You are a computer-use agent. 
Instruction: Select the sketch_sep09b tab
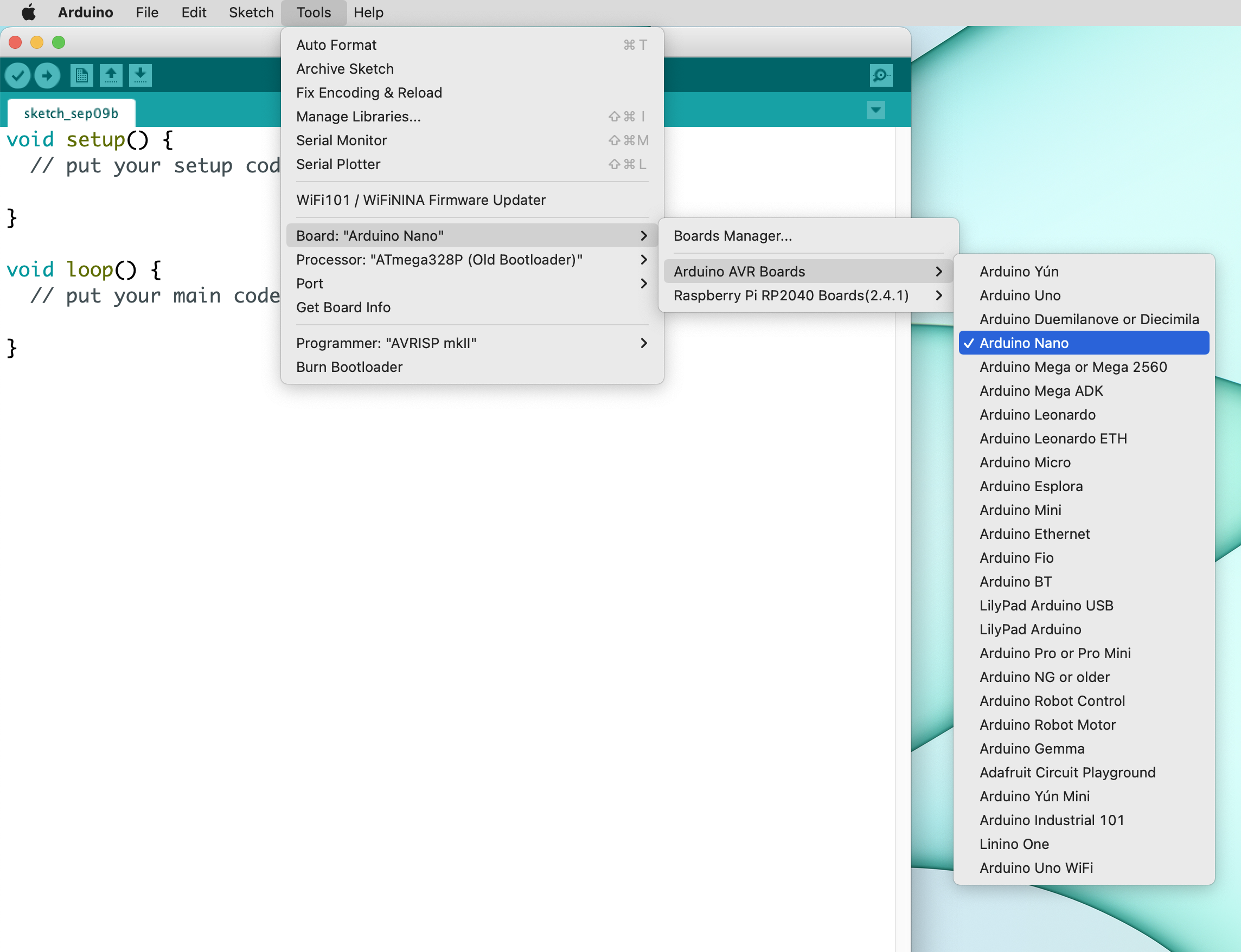tap(72, 113)
